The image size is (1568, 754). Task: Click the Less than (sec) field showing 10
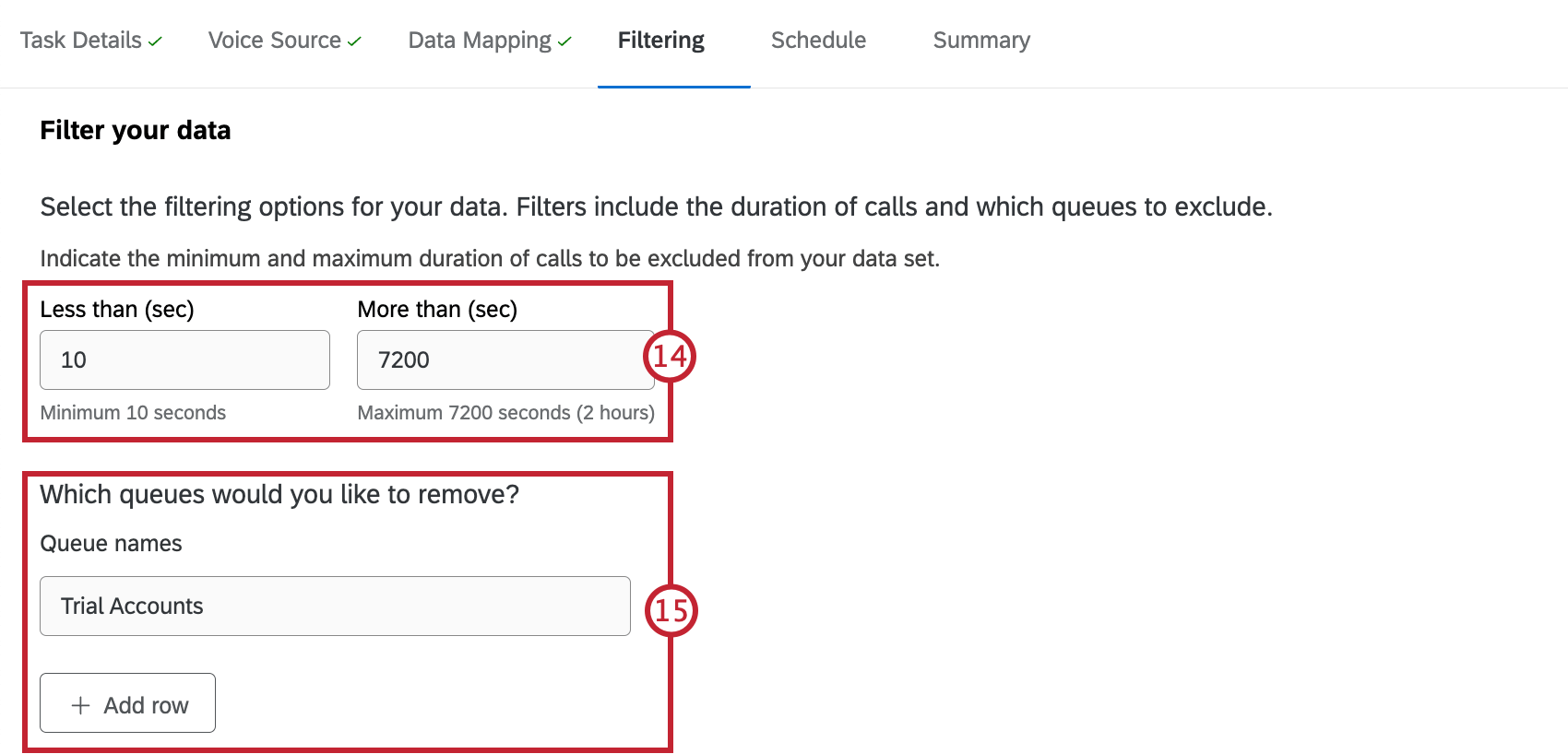coord(184,359)
